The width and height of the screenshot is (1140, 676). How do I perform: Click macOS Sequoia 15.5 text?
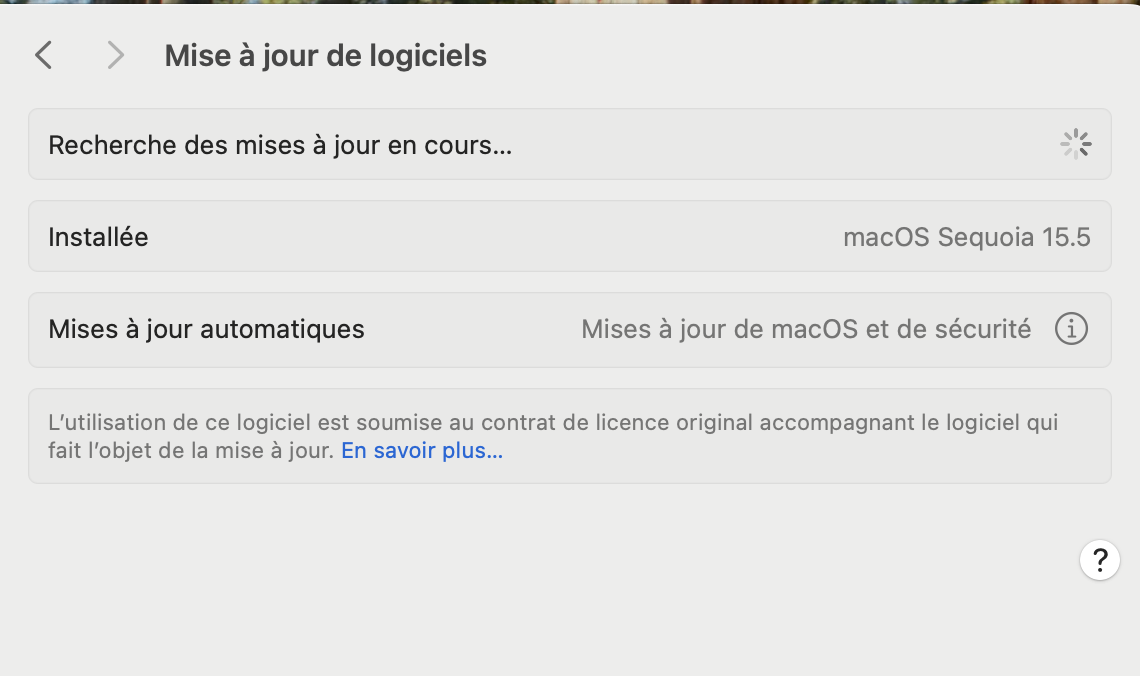(x=966, y=236)
